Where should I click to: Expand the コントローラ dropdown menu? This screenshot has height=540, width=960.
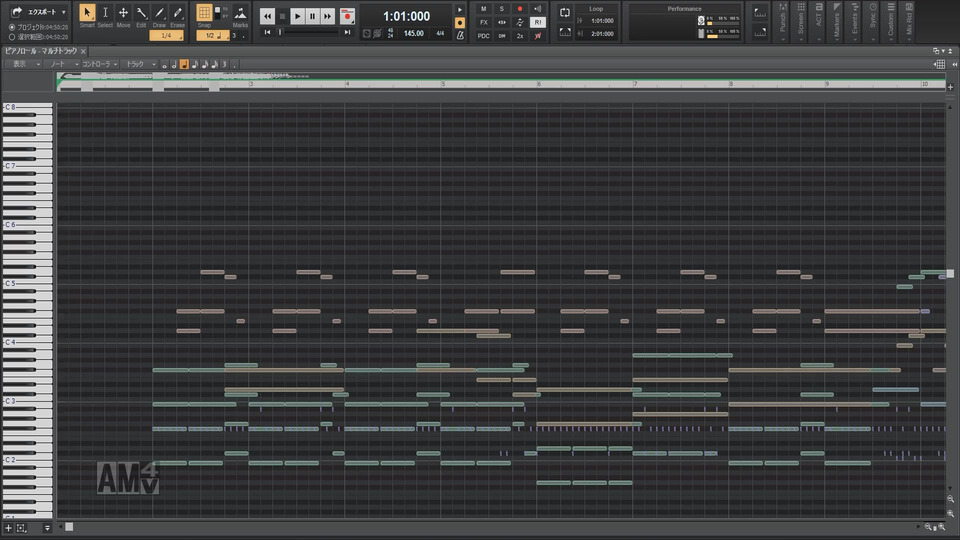[98, 64]
